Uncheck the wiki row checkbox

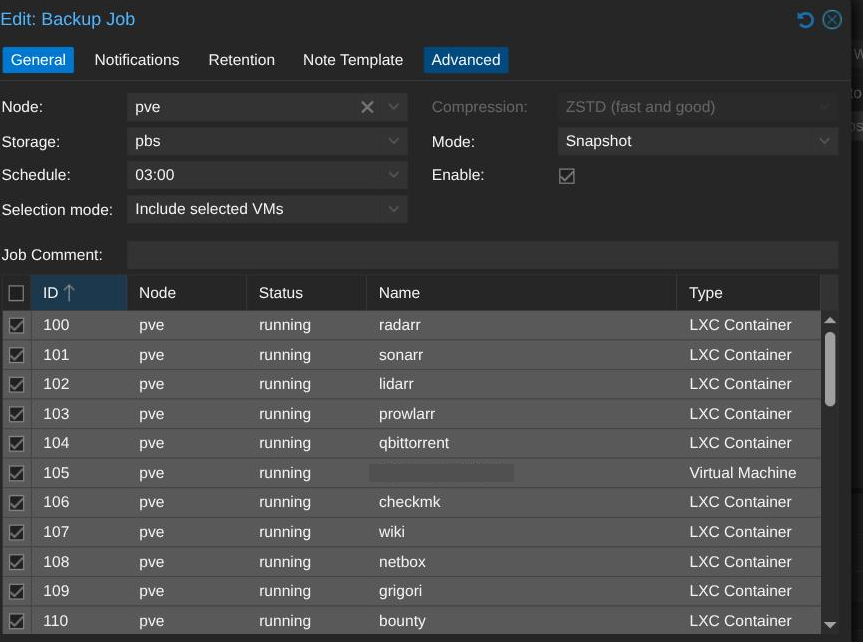[x=17, y=532]
